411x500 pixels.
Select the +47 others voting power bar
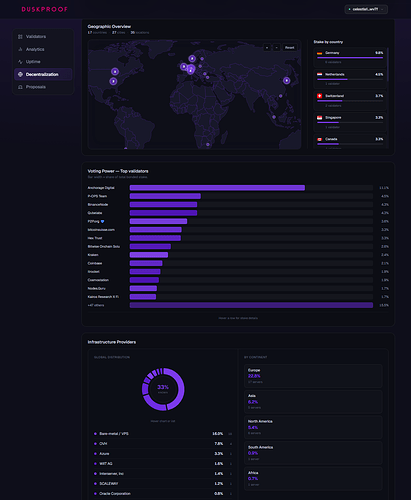[x=251, y=305]
